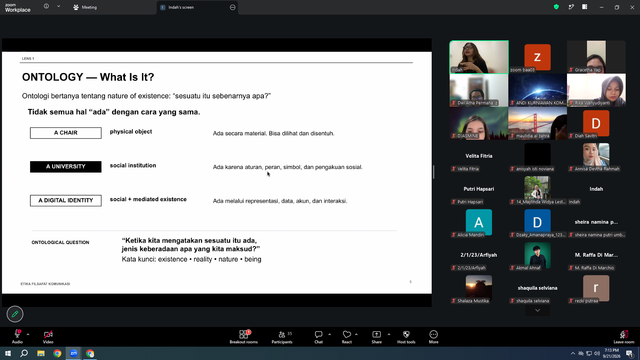
Task: Open Breakout rooms
Action: (x=244, y=337)
